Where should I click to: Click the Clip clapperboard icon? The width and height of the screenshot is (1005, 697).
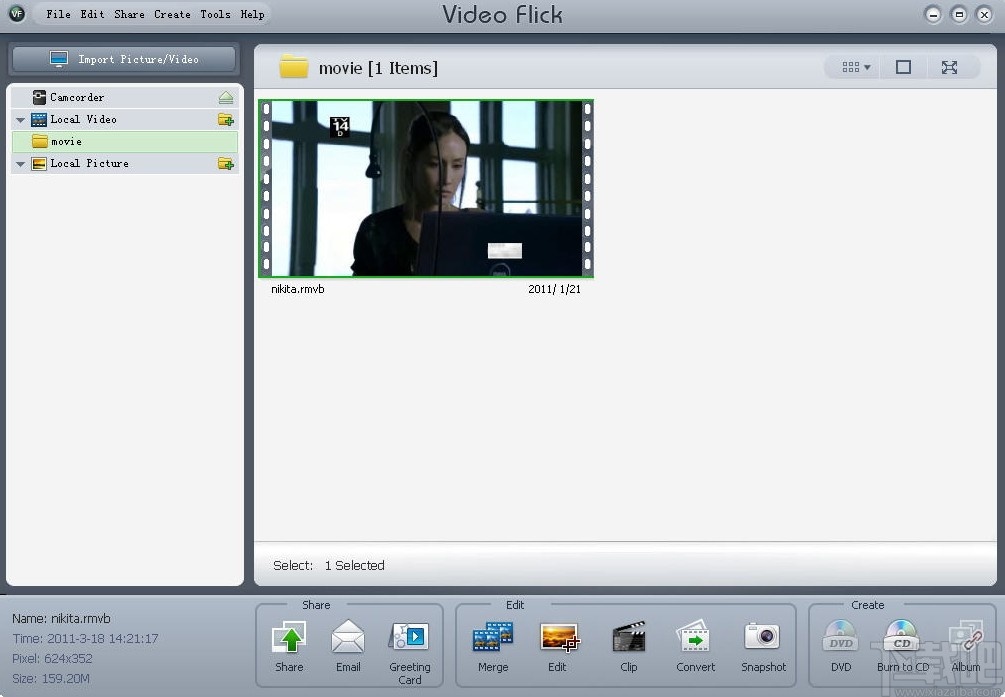coord(629,637)
